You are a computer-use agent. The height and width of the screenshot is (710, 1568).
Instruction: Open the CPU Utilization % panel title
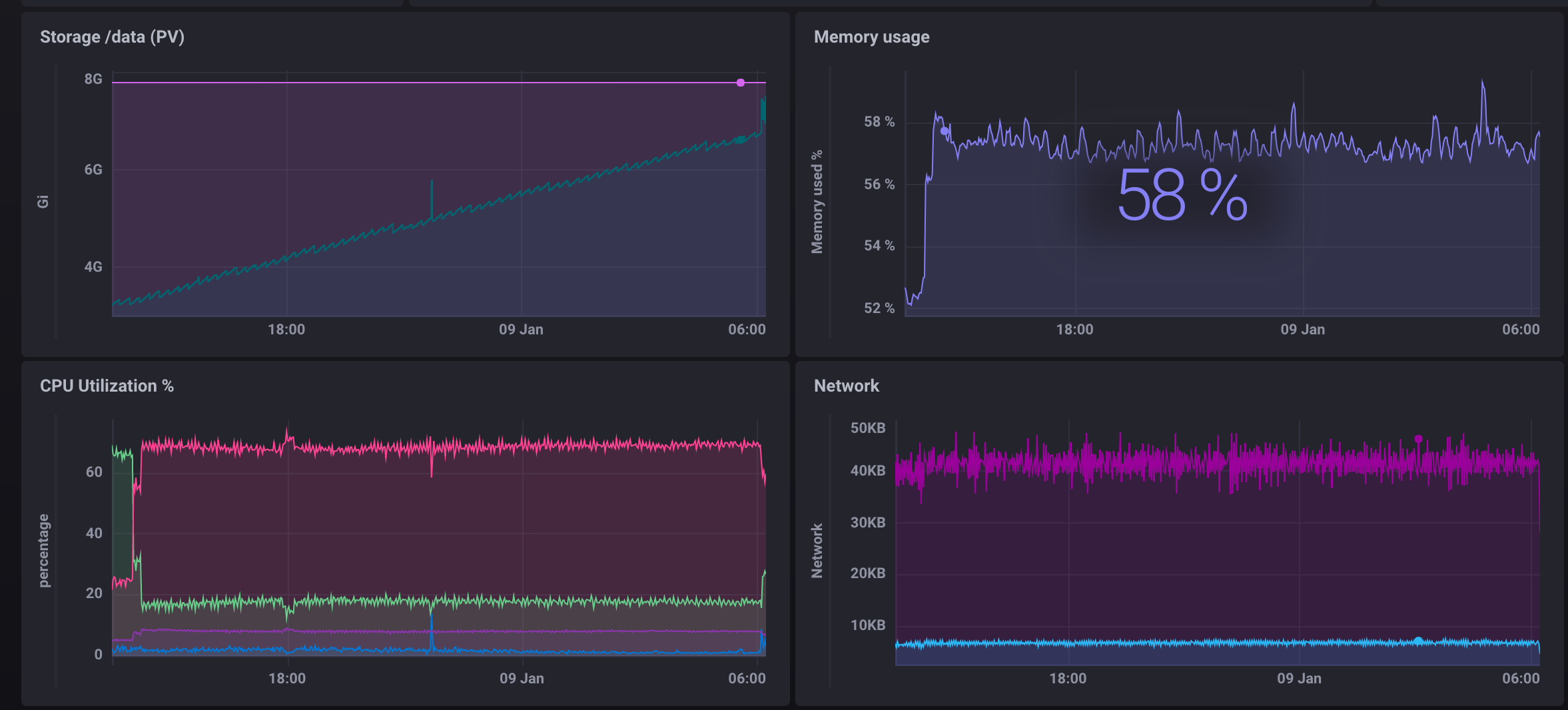point(107,386)
